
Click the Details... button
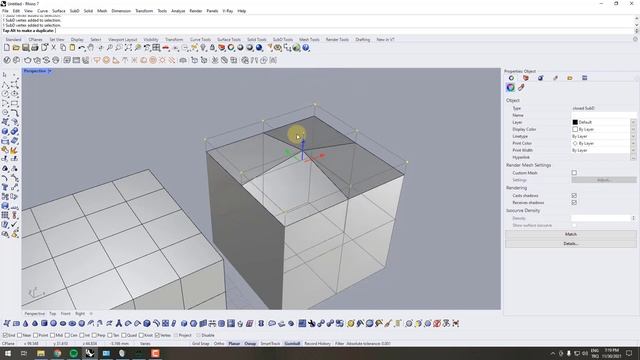click(571, 244)
